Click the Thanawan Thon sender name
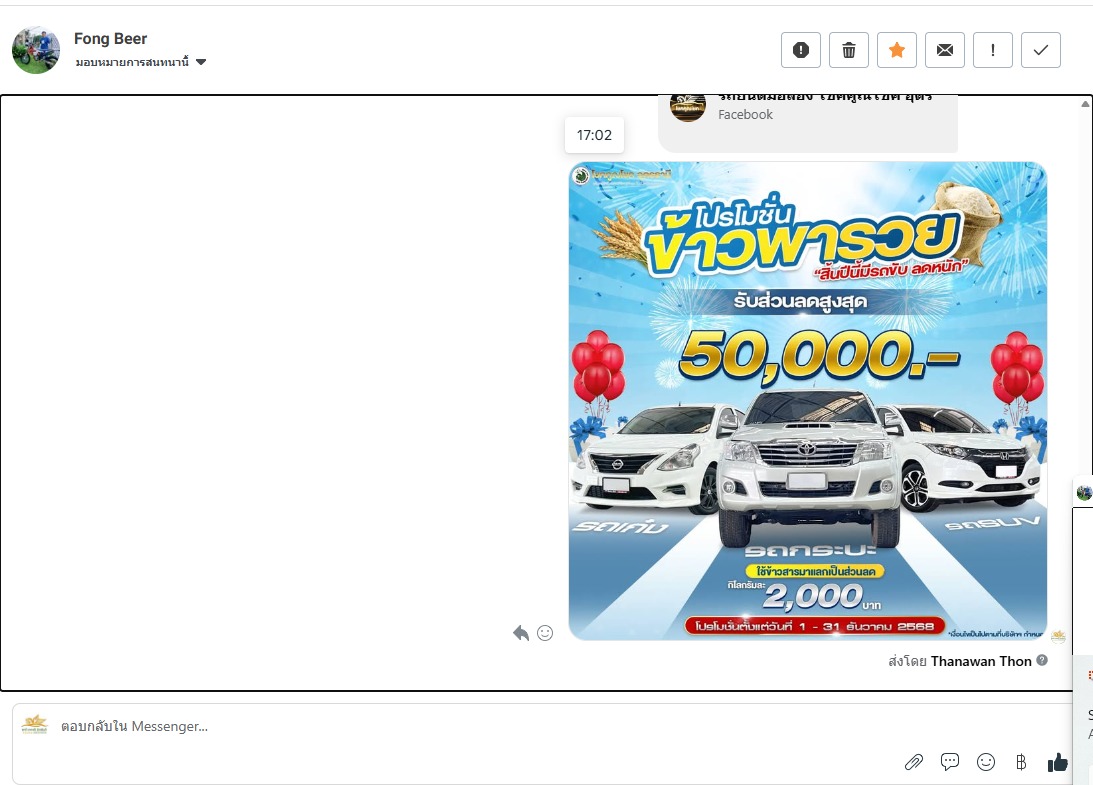1093x785 pixels. click(x=981, y=661)
